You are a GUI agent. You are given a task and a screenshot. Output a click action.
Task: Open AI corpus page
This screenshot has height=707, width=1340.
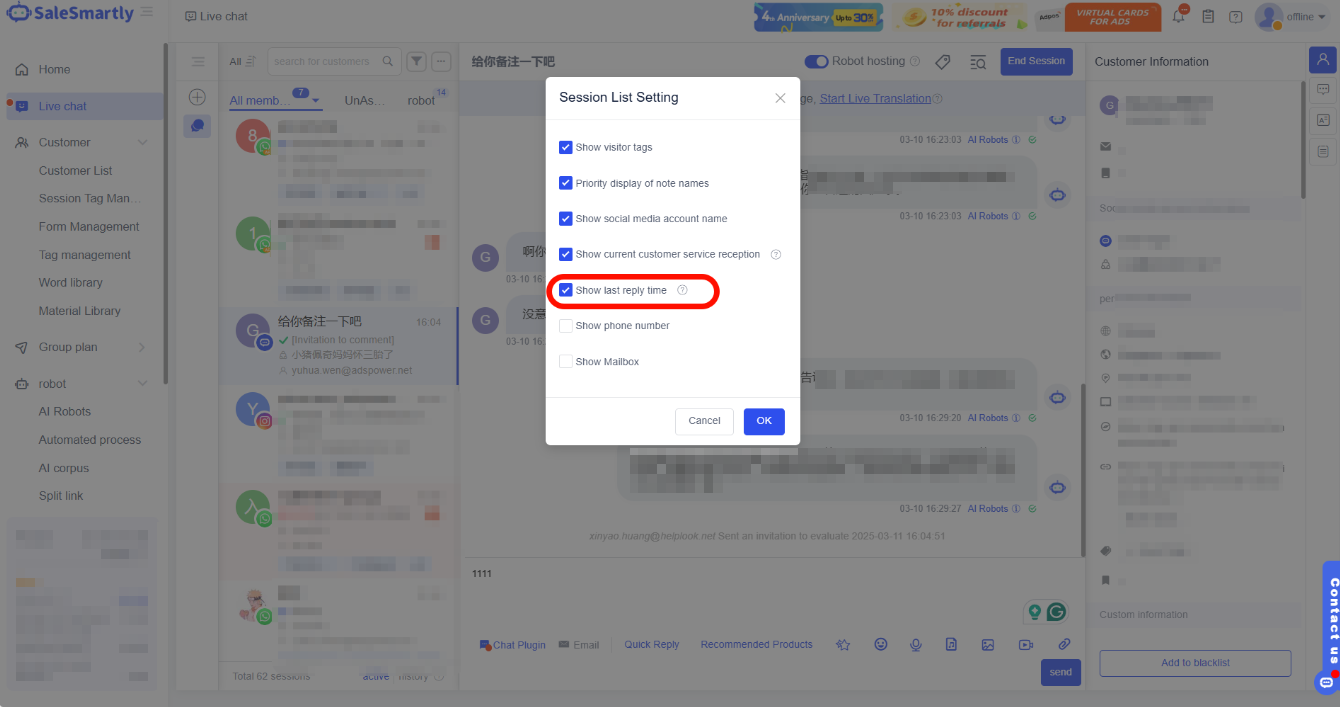[x=64, y=468]
